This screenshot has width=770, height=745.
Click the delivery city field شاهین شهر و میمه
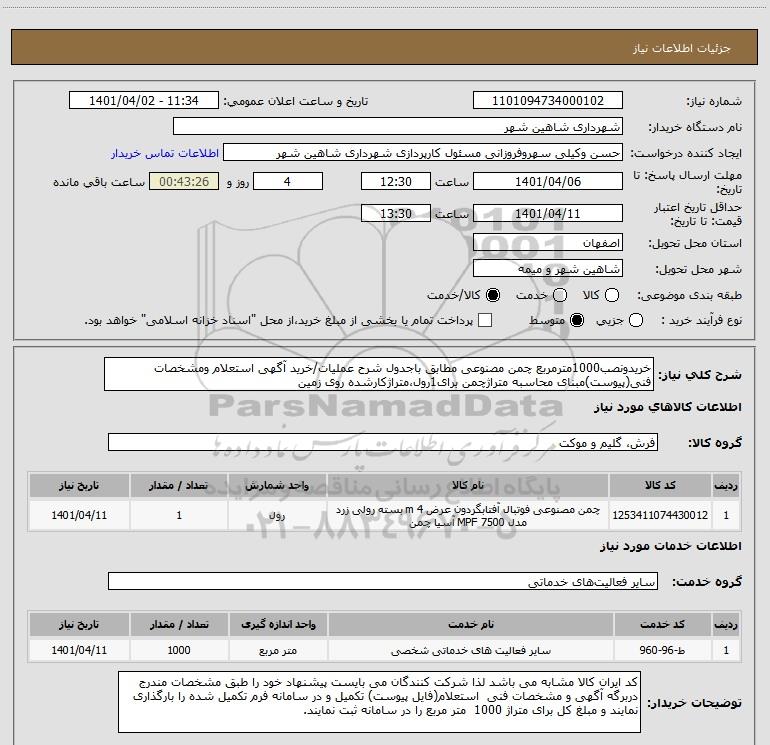(548, 268)
